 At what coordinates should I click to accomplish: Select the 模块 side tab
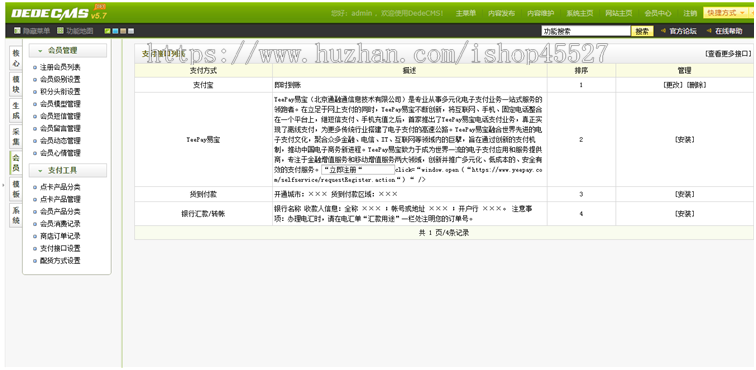coord(16,84)
